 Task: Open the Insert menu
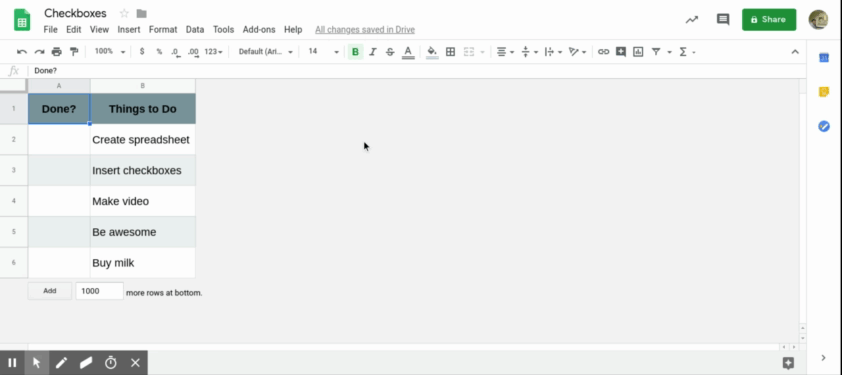coord(129,30)
